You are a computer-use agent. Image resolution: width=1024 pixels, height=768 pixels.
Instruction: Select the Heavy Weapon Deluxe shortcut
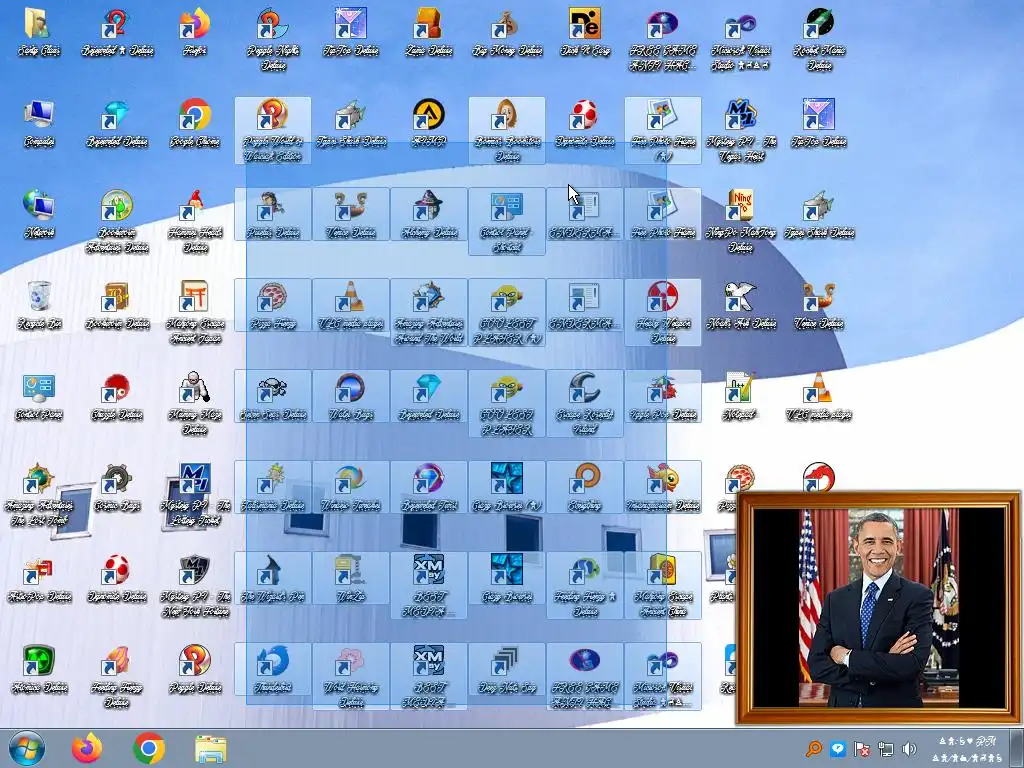click(663, 312)
